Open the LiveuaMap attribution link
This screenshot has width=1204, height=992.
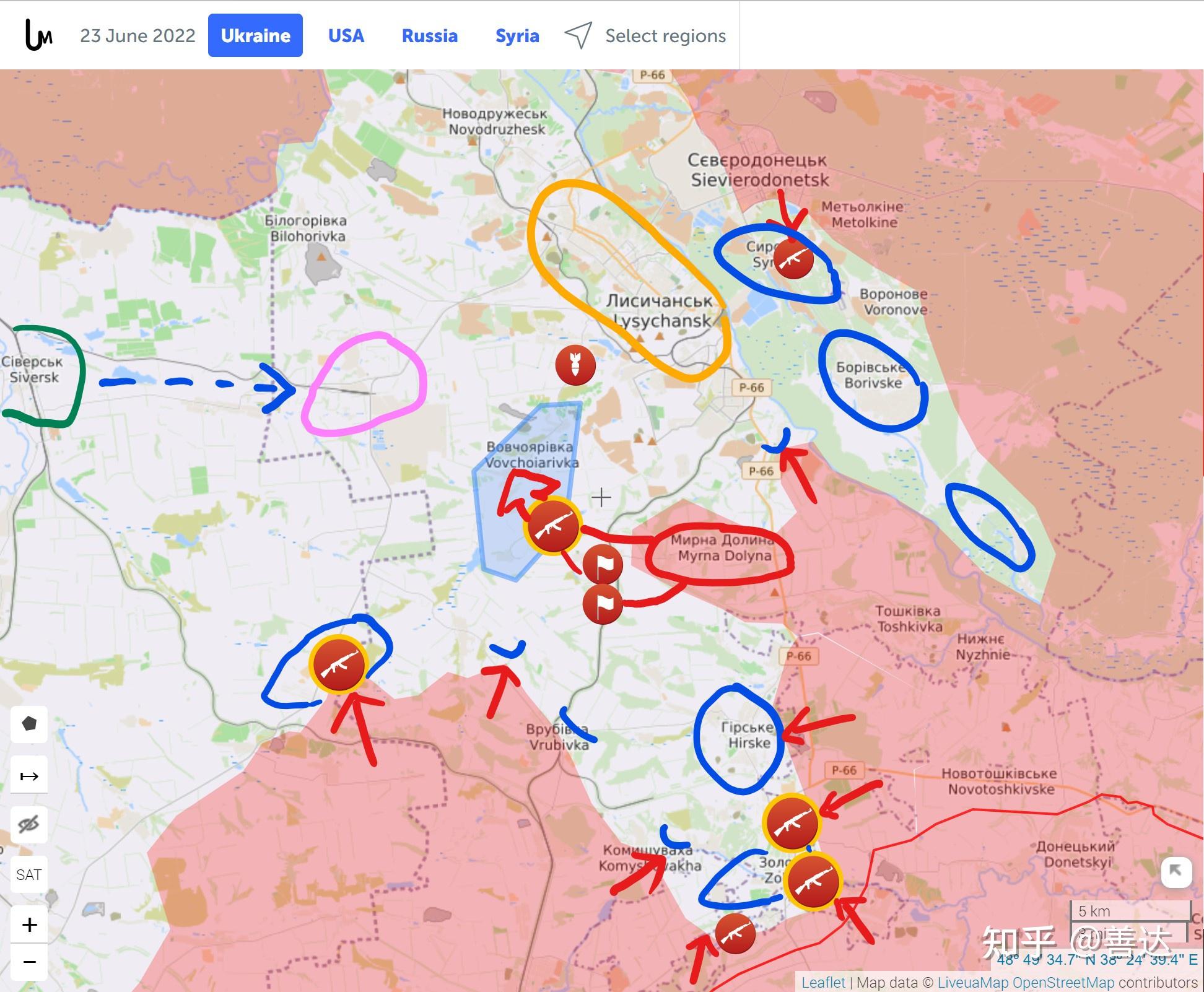(x=973, y=982)
